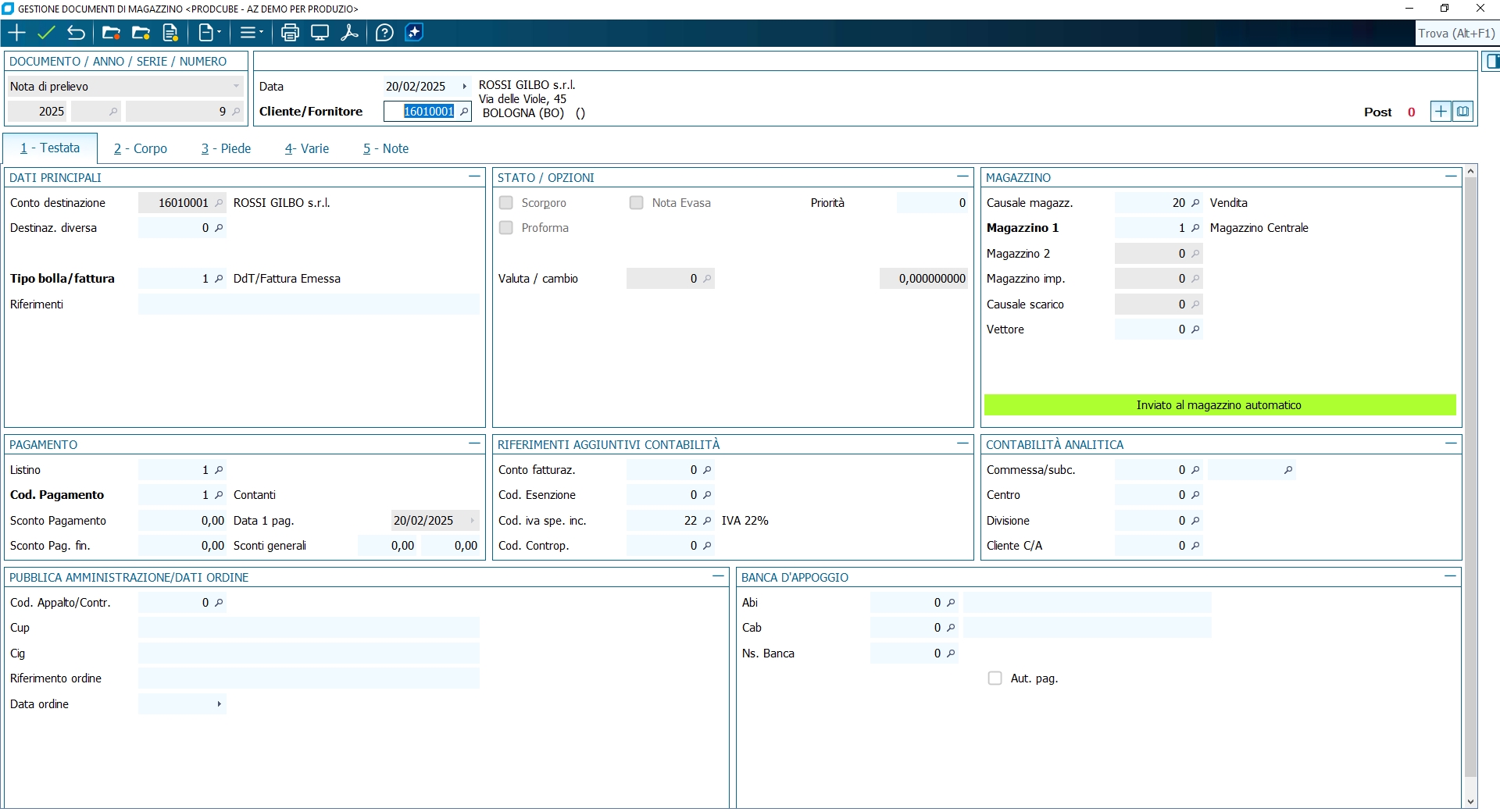Click the undo arrow toolbar icon
The image size is (1500, 812).
coord(76,33)
